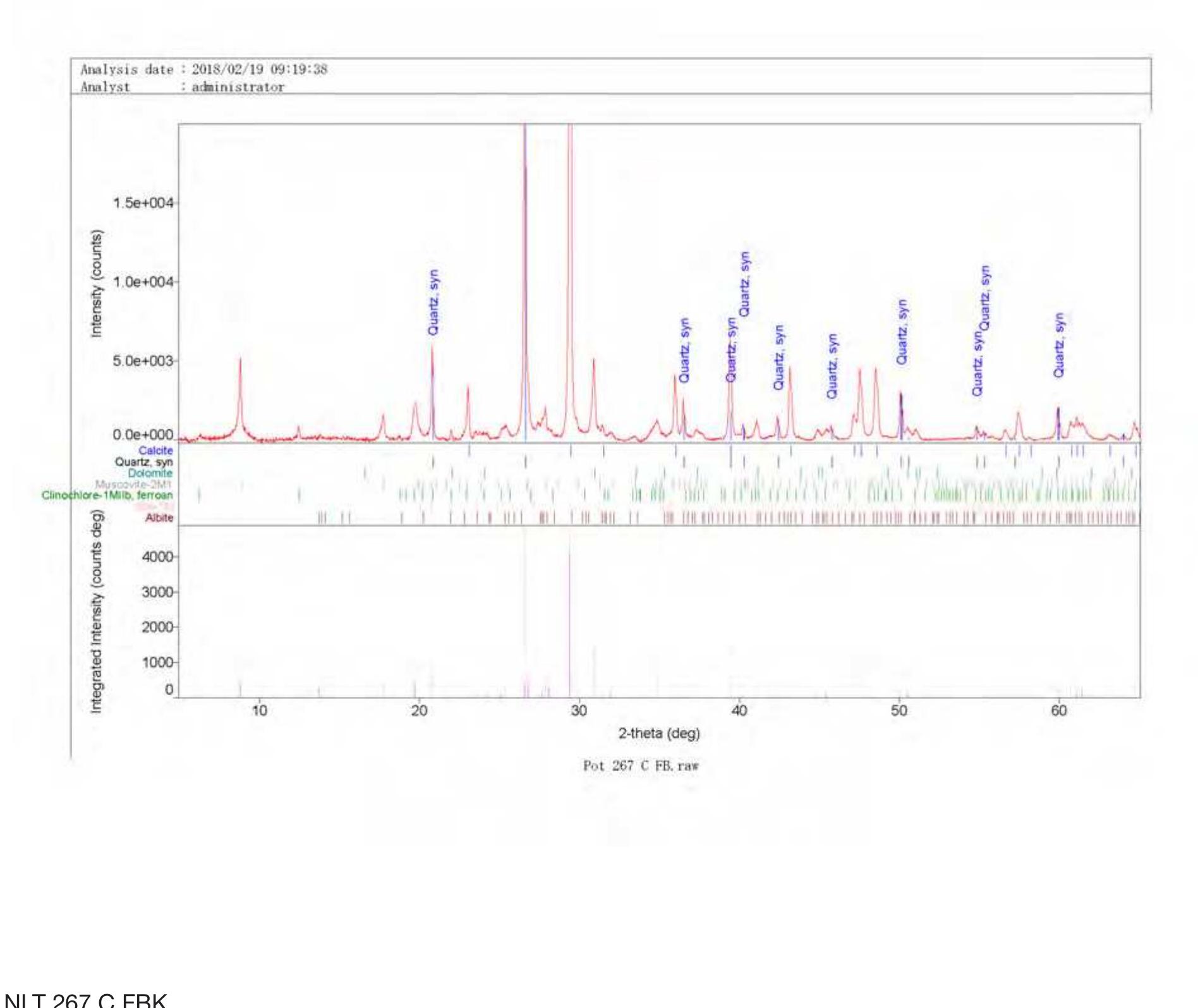Click the Intensity (counts) axis title

tap(96, 283)
